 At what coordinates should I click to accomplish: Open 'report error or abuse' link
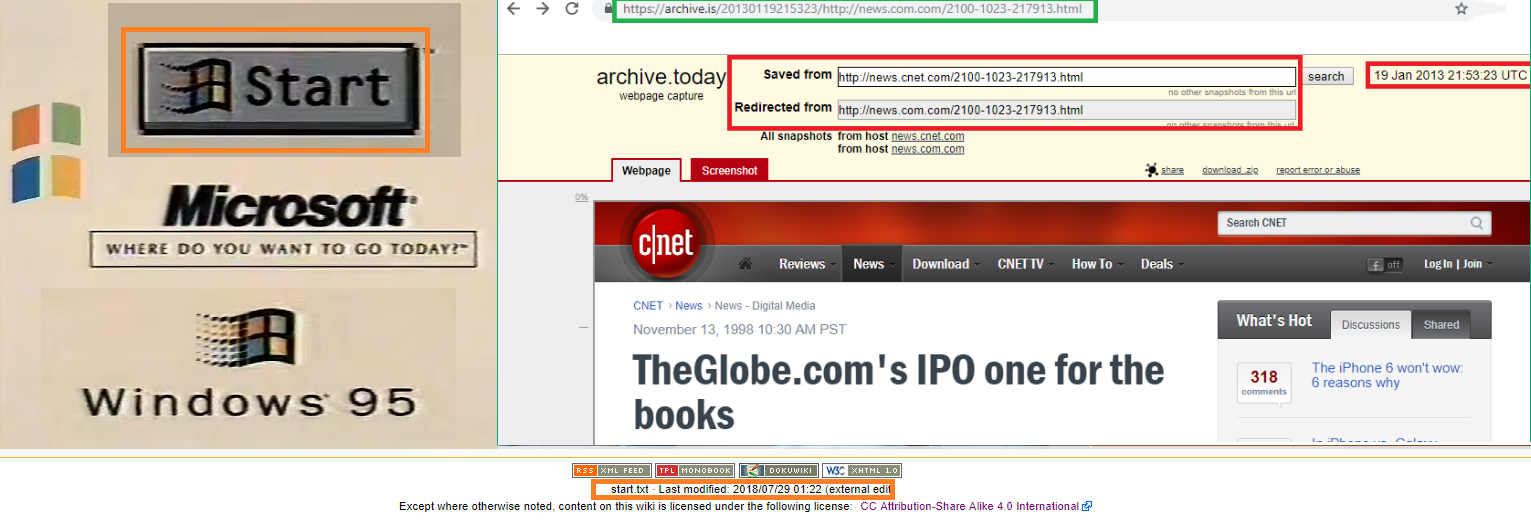click(1318, 170)
